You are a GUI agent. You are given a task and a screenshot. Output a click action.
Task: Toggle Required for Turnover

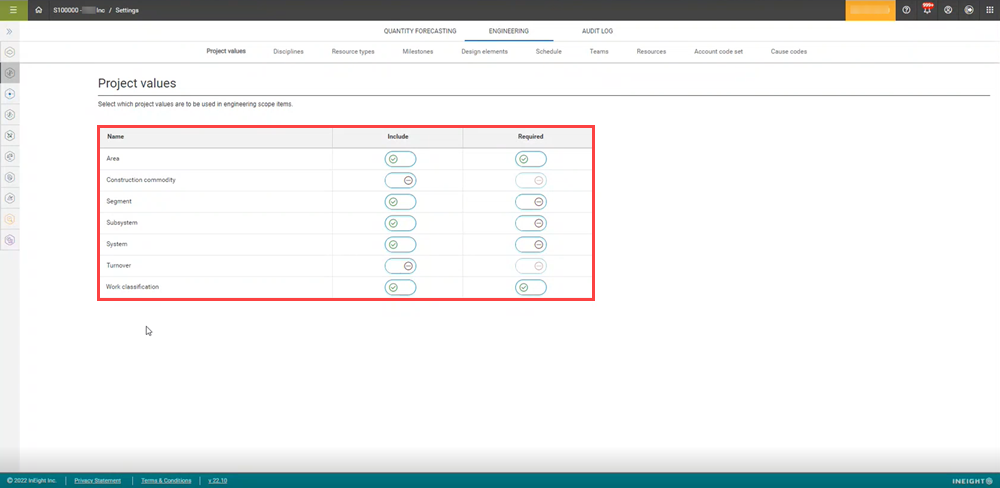531,266
